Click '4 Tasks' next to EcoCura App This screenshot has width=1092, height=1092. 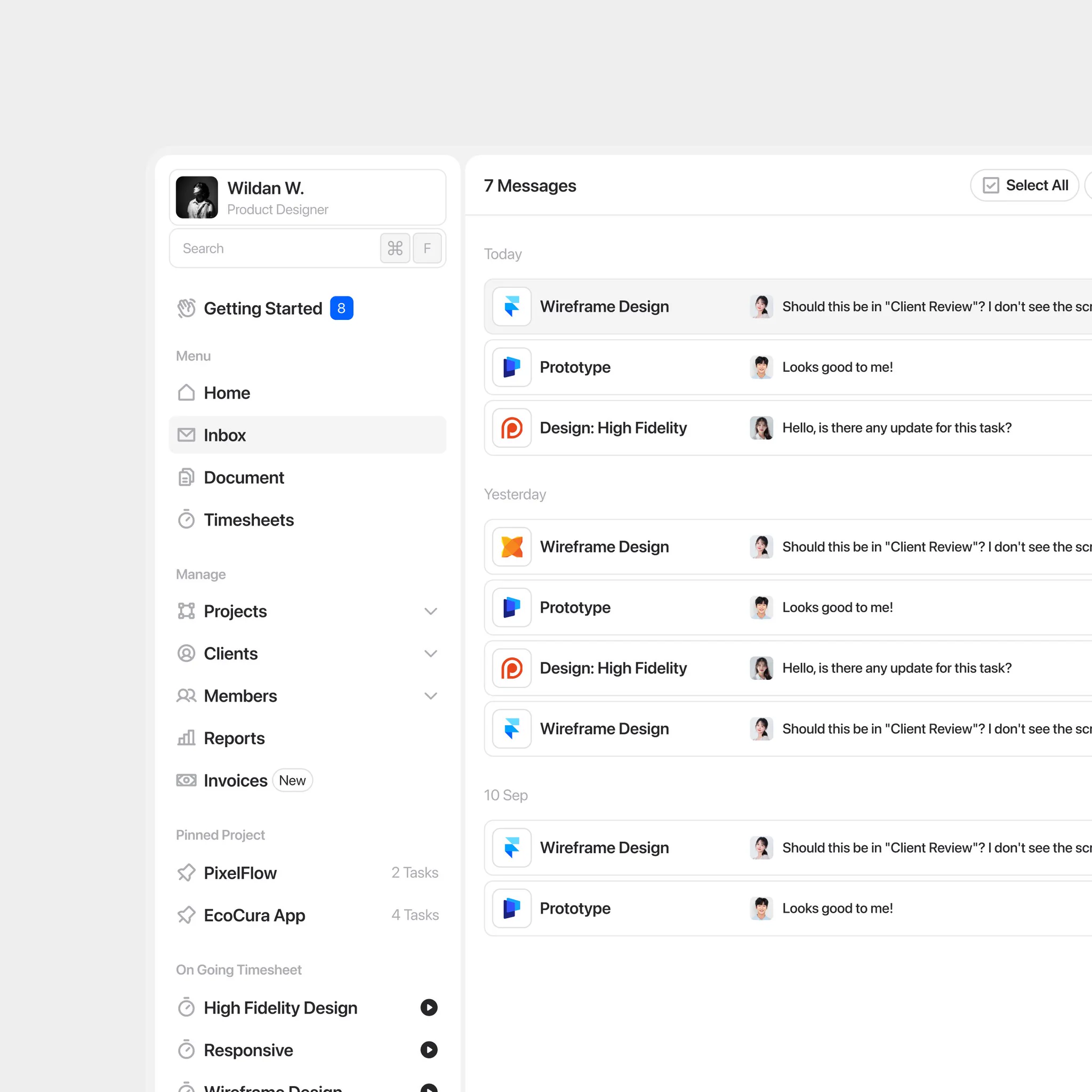(415, 914)
